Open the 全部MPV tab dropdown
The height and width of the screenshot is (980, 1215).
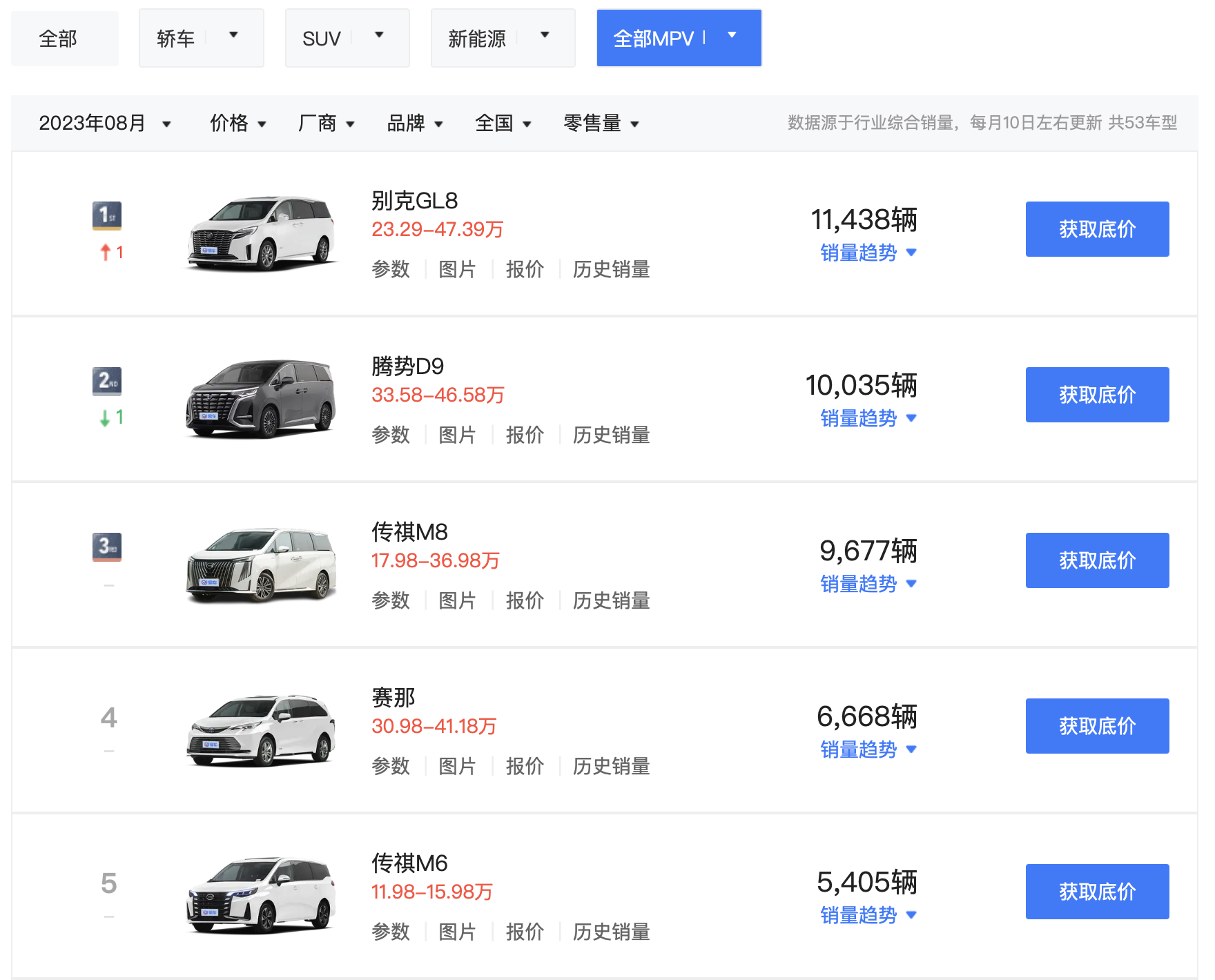(x=732, y=35)
